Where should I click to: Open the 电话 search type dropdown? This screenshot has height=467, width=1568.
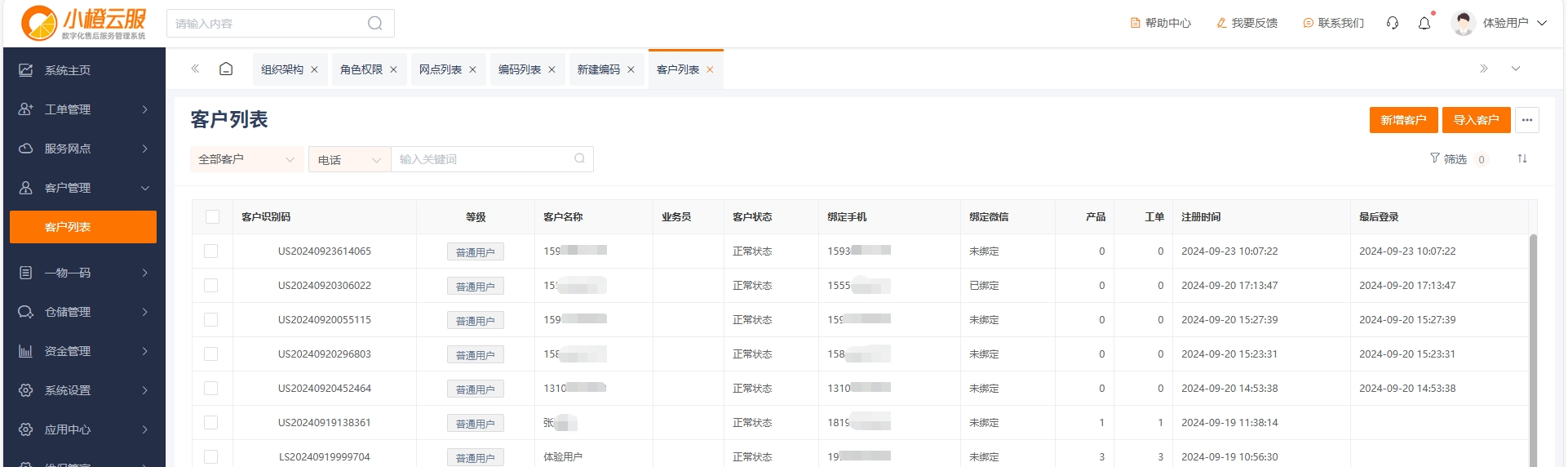[x=349, y=160]
